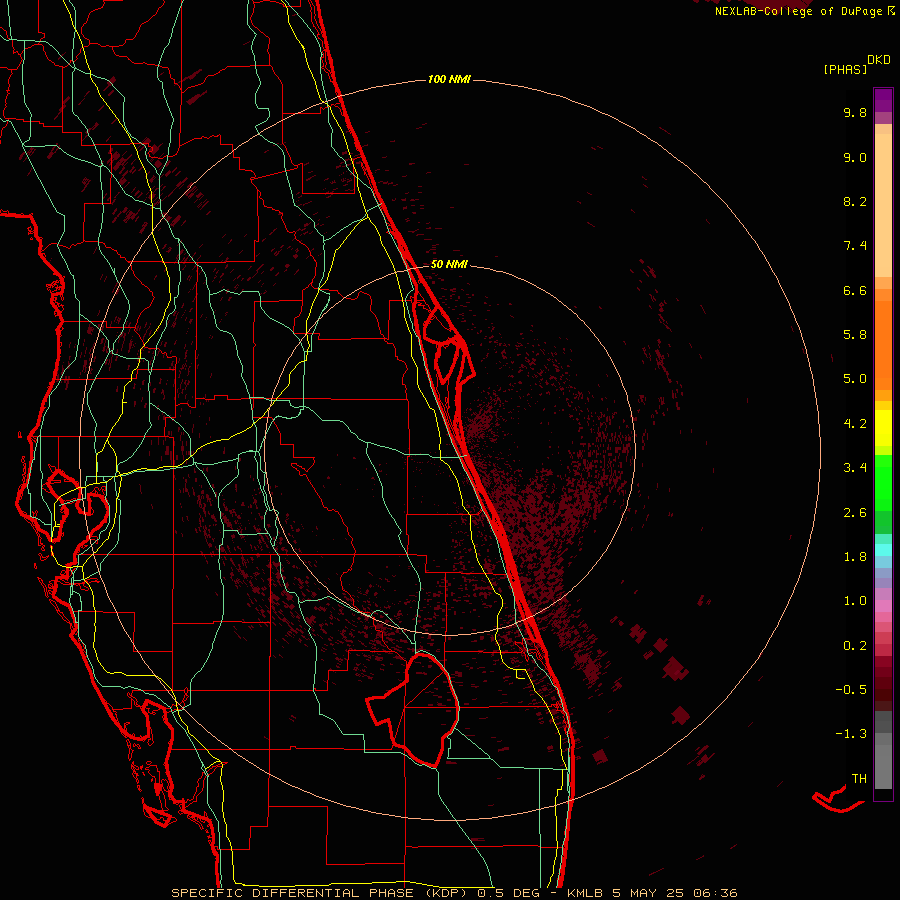Click the TH label on the scale
Image resolution: width=900 pixels, height=900 pixels.
(x=859, y=779)
